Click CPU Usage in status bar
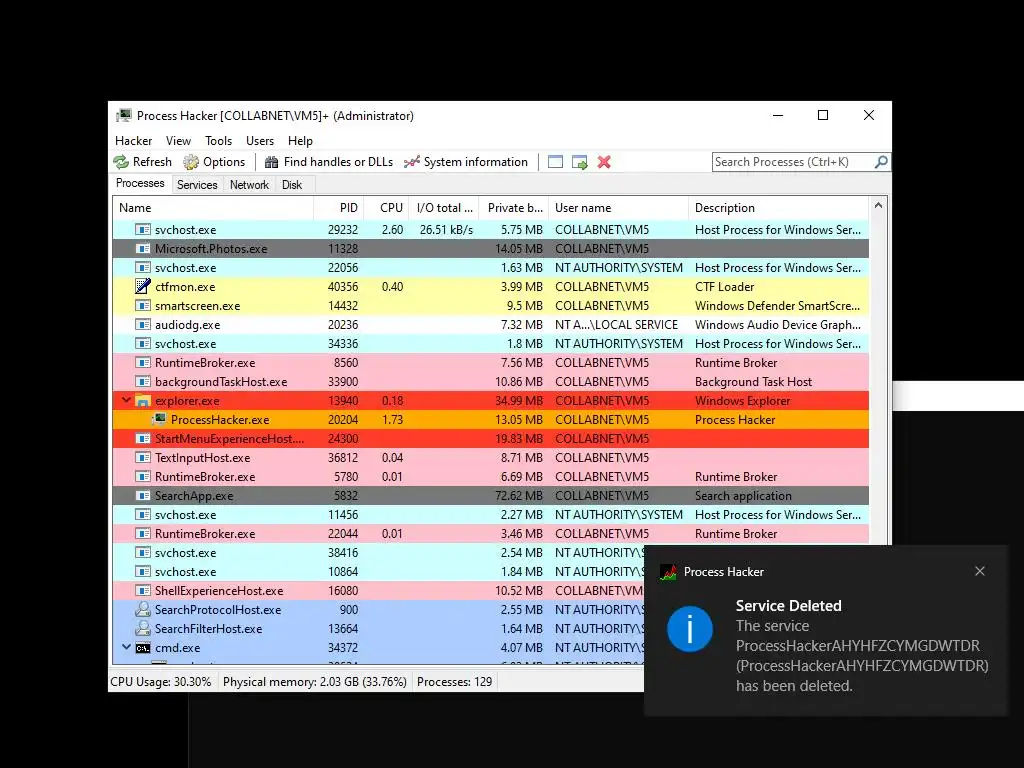This screenshot has width=1024, height=768. click(x=161, y=682)
